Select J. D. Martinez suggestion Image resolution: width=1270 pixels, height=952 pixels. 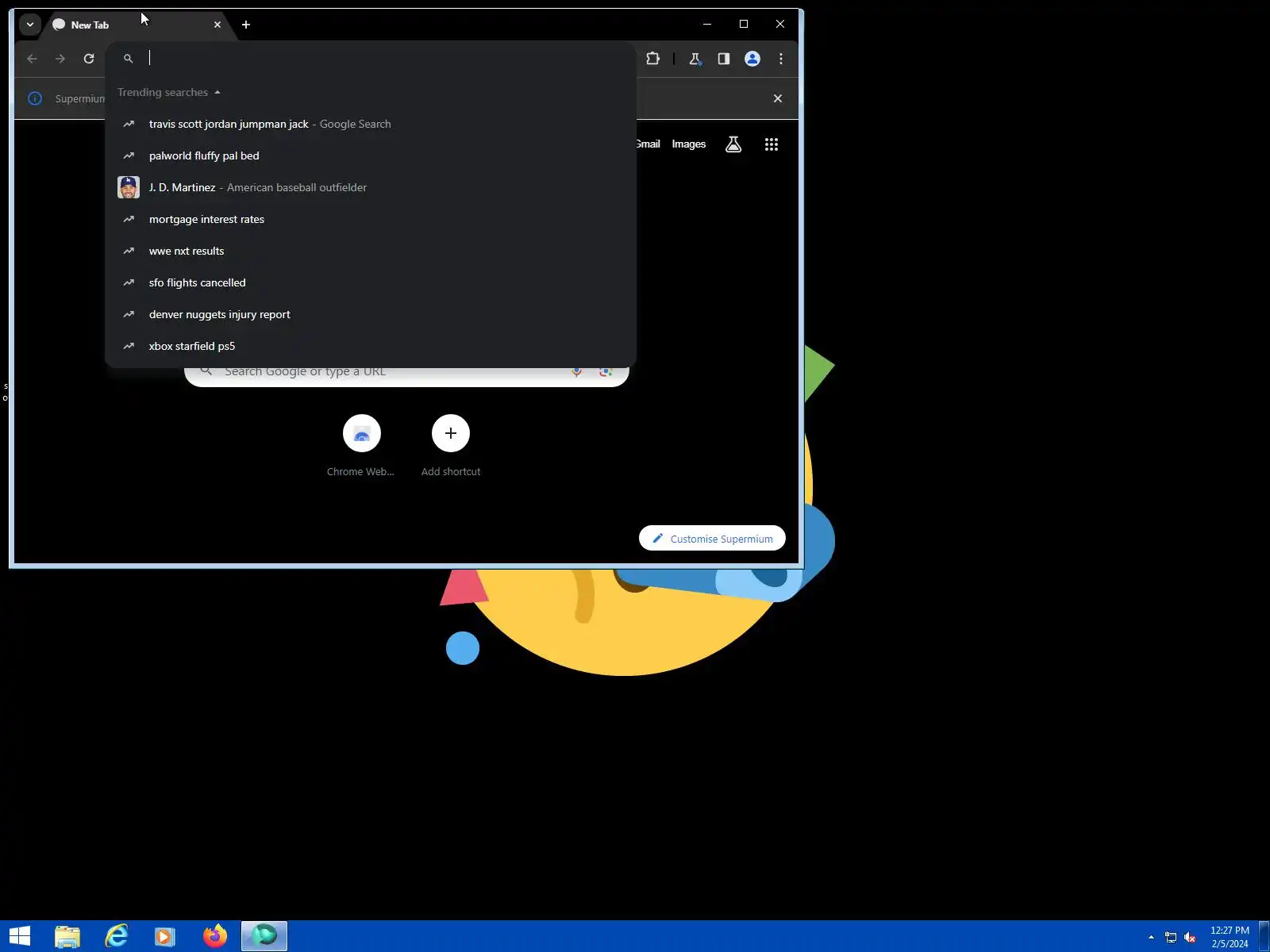click(x=371, y=187)
